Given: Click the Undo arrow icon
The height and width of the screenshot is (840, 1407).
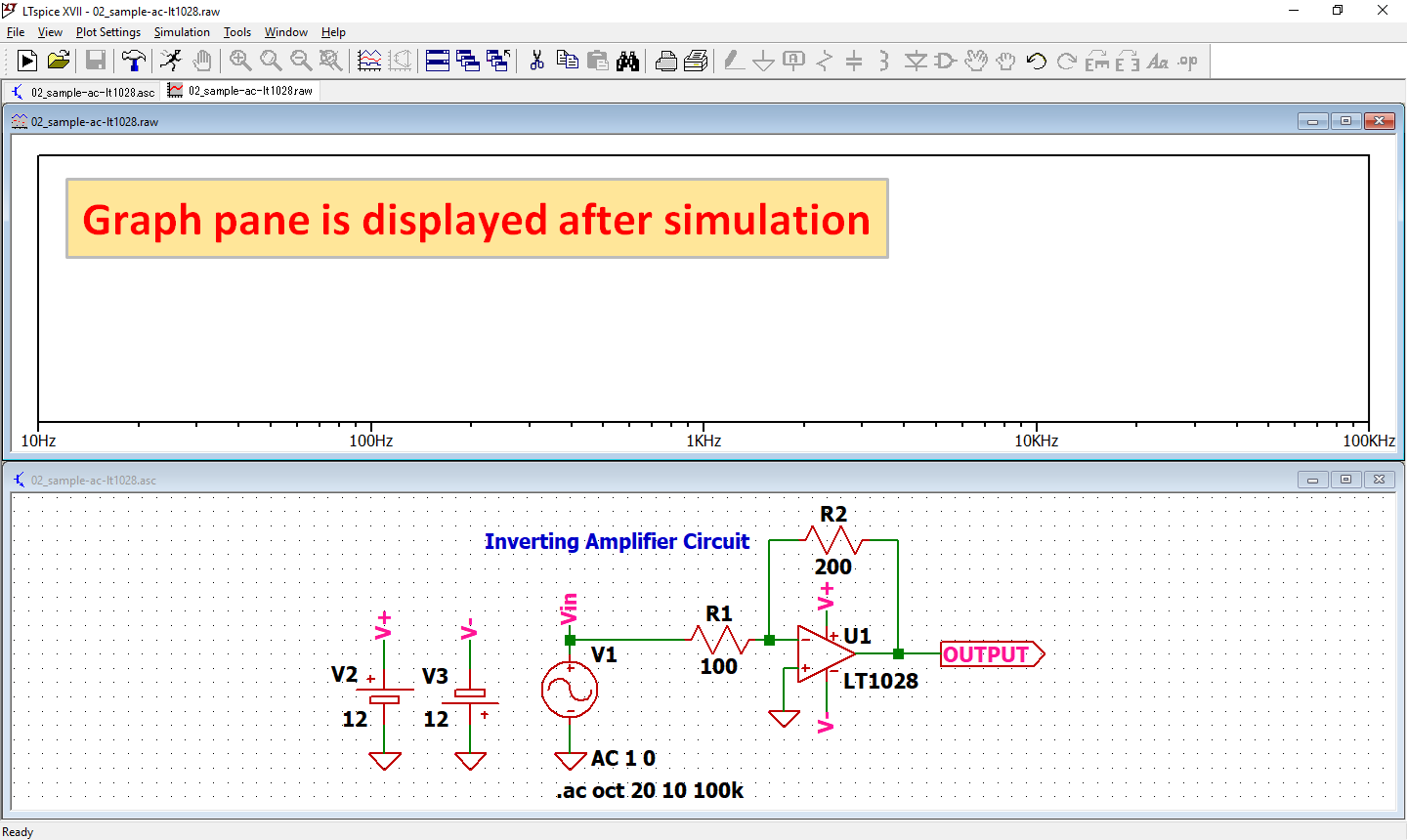Looking at the screenshot, I should (1034, 61).
